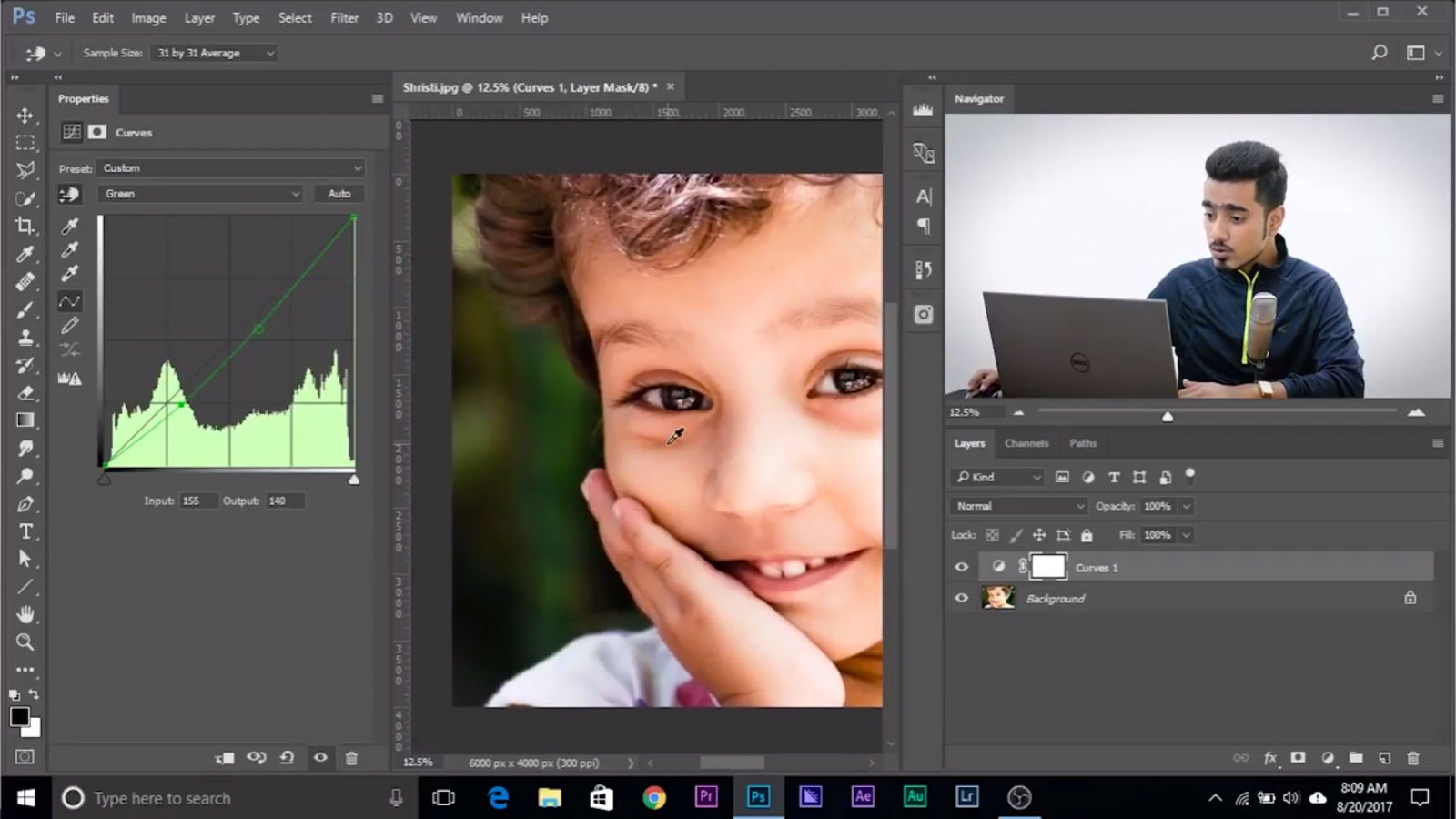Select the Crop tool

[x=25, y=226]
